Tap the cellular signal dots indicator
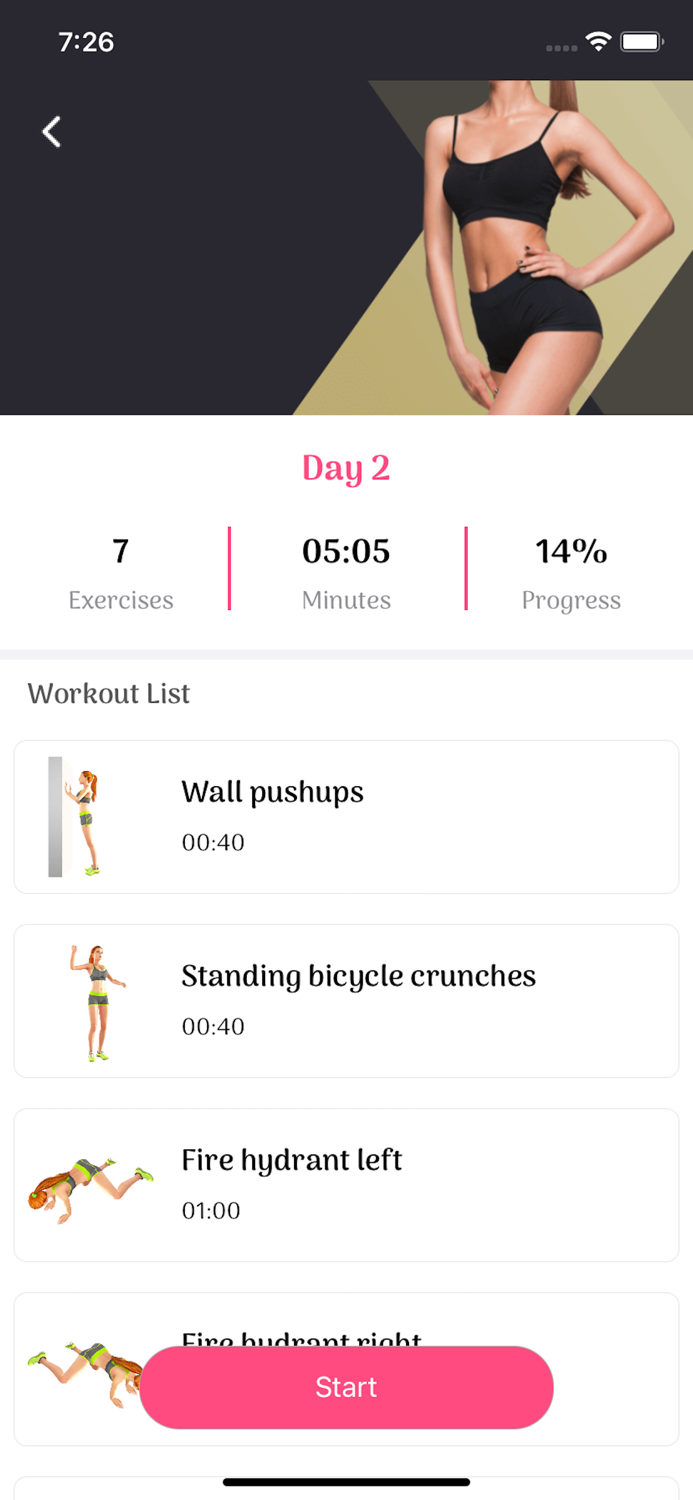 [x=561, y=47]
